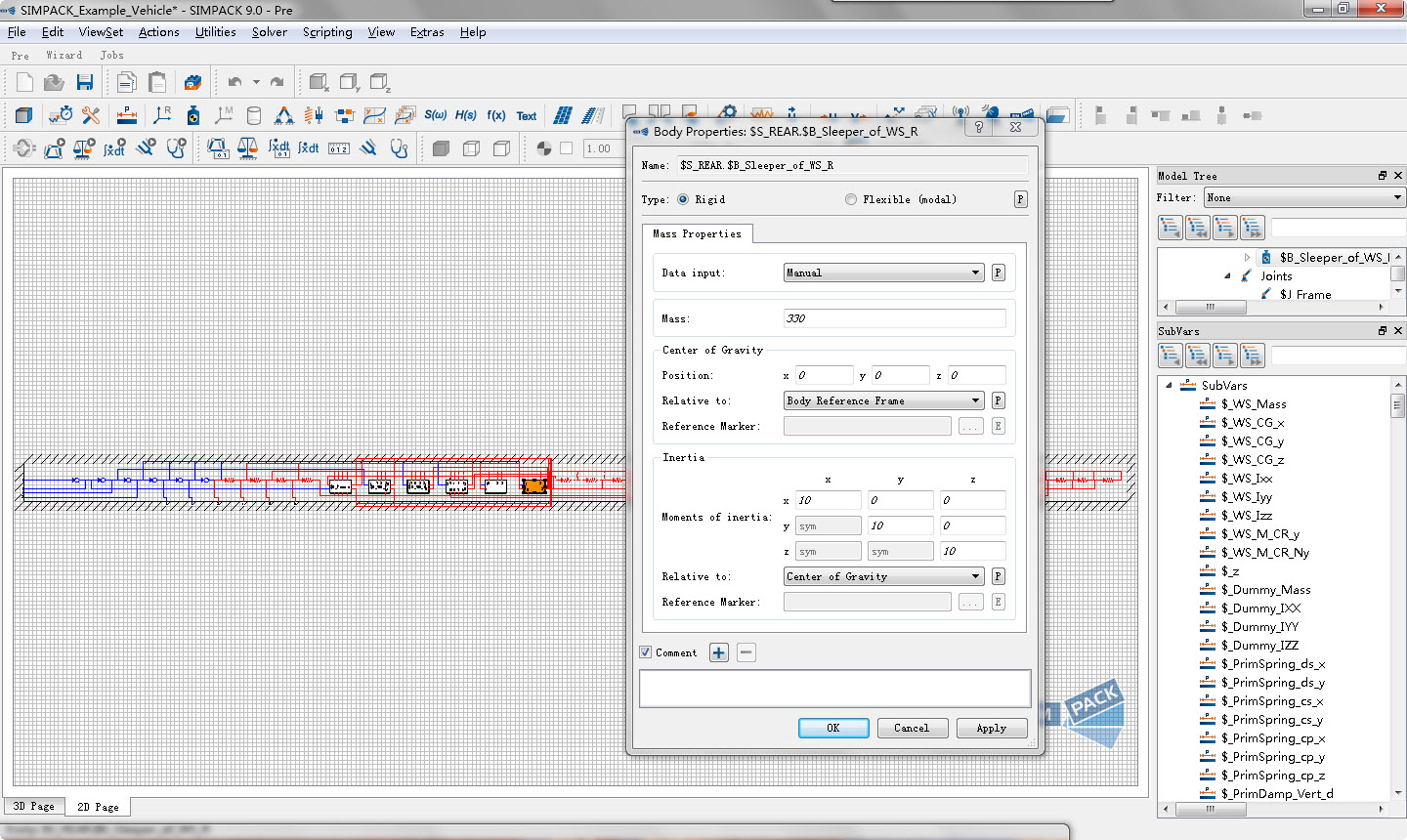The height and width of the screenshot is (840, 1407).
Task: Click the Mass value field
Action: point(895,318)
